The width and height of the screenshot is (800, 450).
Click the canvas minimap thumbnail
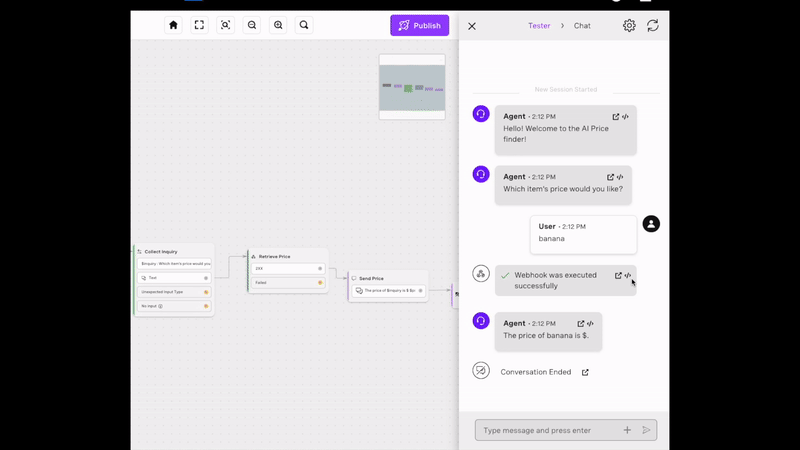click(412, 87)
